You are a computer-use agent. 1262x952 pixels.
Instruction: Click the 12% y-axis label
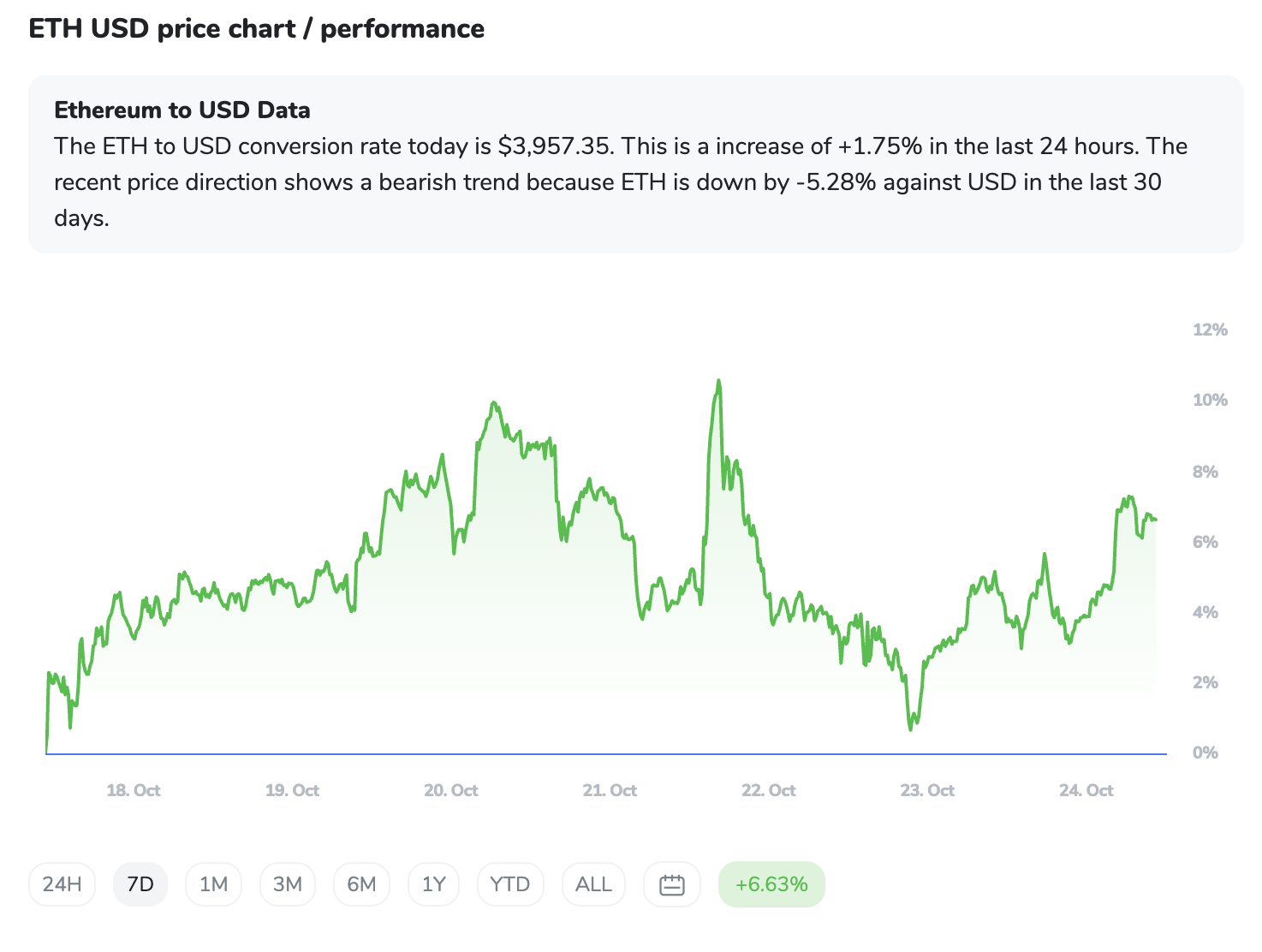[x=1210, y=330]
